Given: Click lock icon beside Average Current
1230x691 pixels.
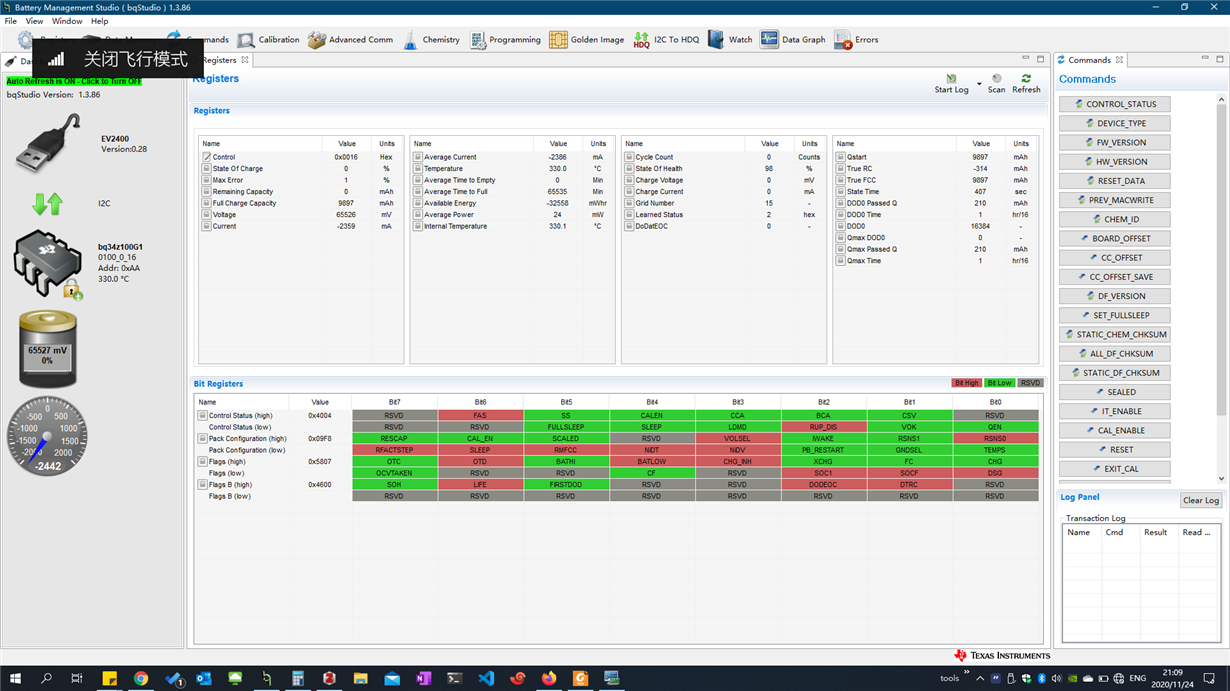Looking at the screenshot, I should 418,157.
